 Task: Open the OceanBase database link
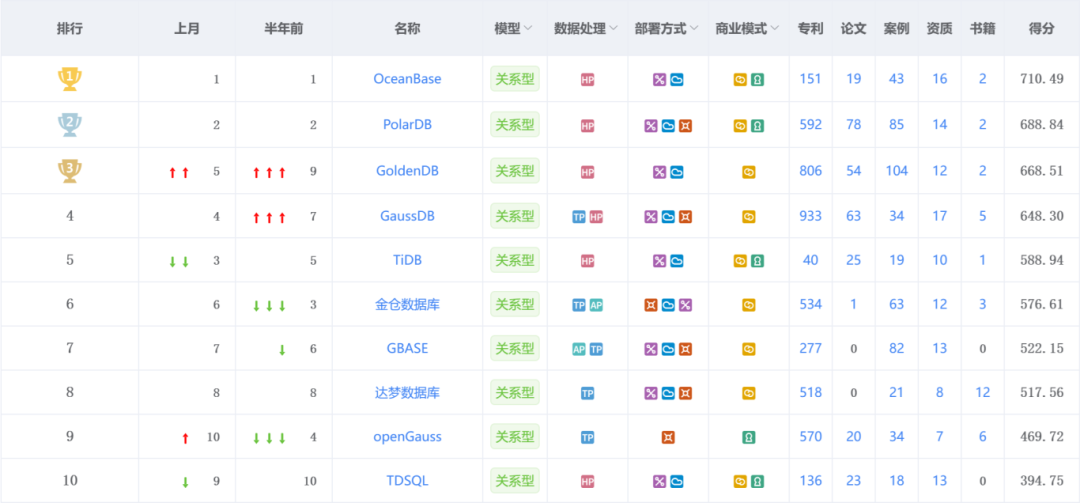[x=407, y=79]
